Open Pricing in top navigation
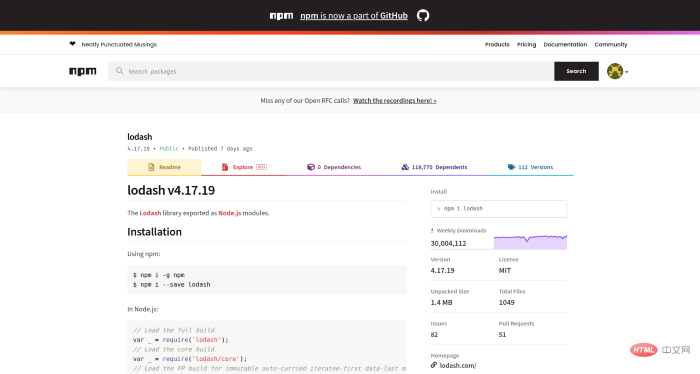 tap(526, 45)
